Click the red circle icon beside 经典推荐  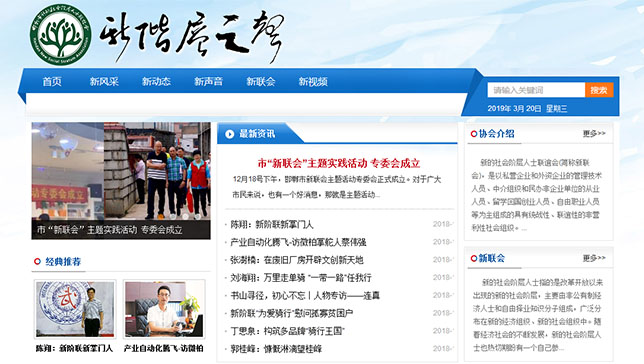[37, 261]
